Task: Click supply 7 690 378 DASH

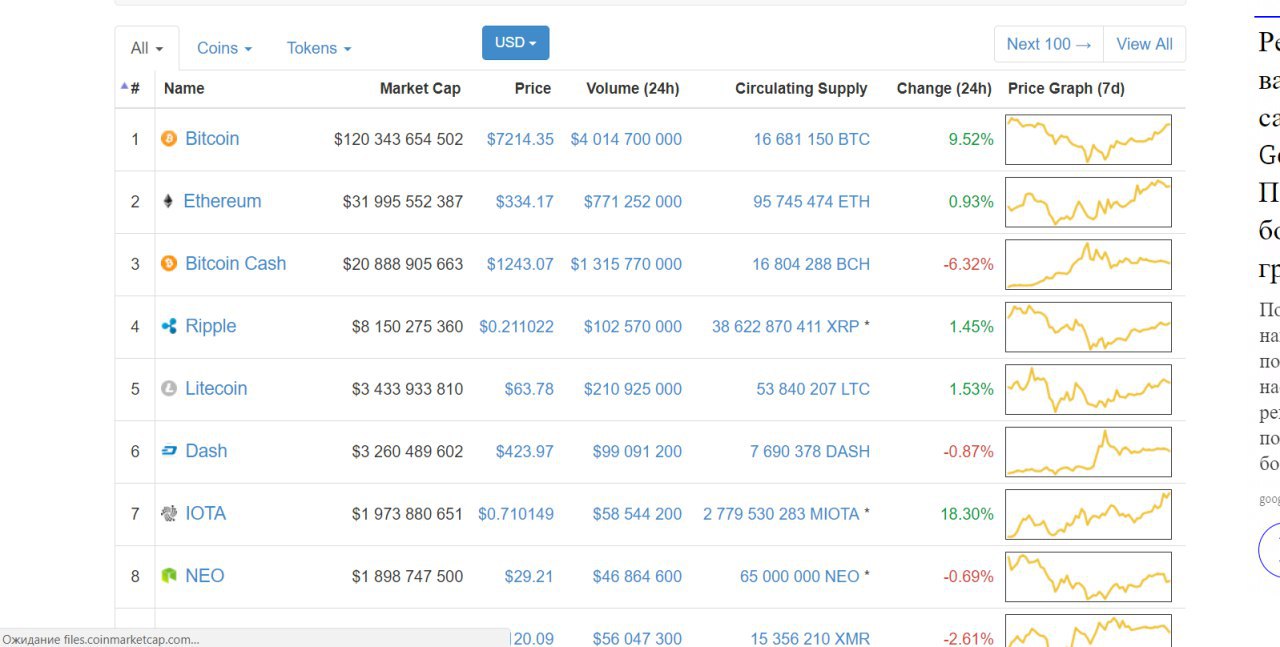Action: (810, 452)
